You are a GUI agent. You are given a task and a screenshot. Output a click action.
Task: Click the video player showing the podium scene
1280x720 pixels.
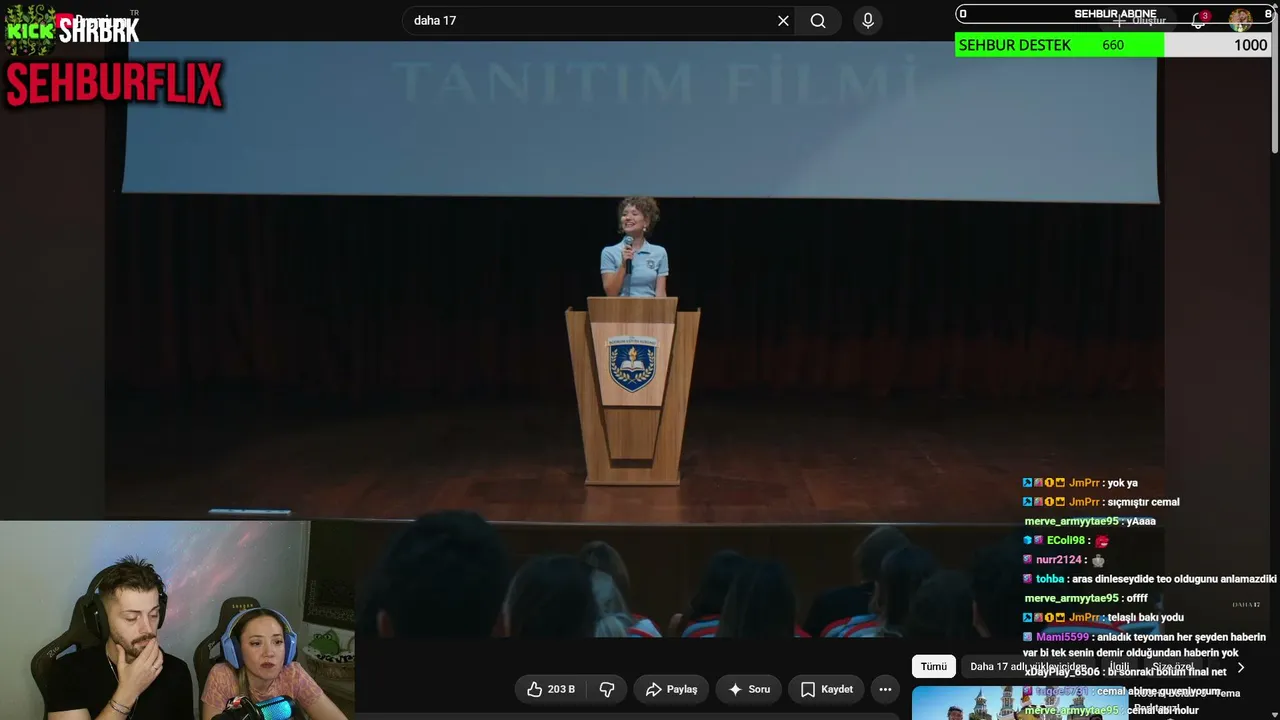coord(634,340)
